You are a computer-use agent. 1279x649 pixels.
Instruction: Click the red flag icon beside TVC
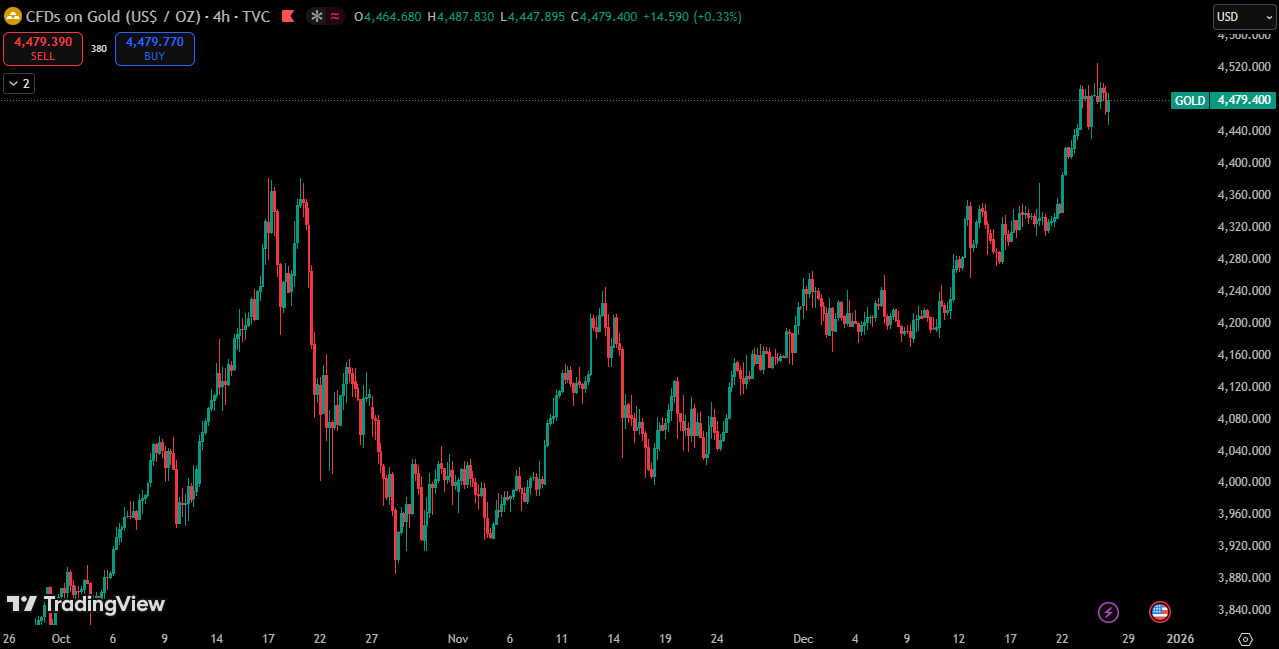tap(288, 16)
